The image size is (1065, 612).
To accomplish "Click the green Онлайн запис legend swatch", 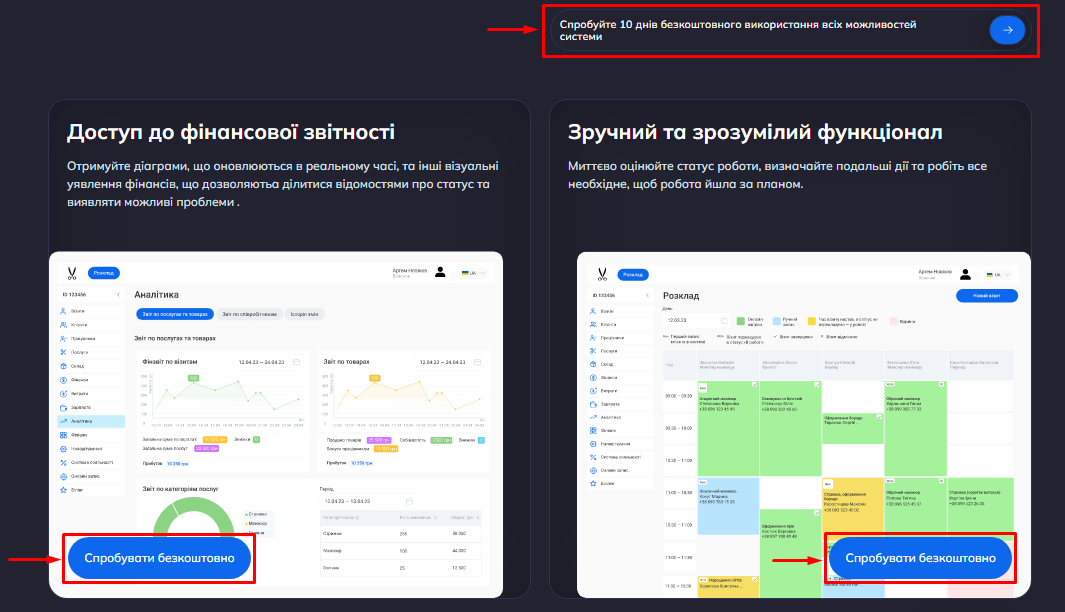I will (741, 321).
